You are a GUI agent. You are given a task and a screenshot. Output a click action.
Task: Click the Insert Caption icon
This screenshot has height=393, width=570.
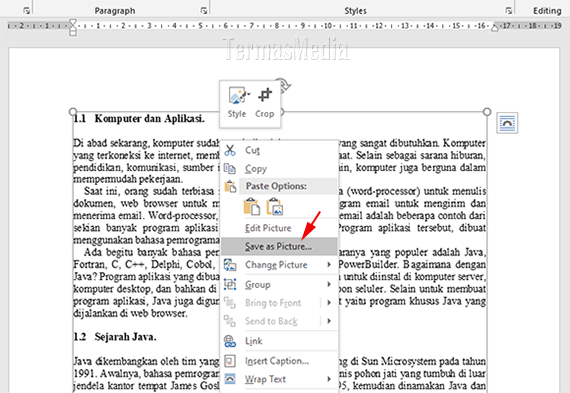230,361
